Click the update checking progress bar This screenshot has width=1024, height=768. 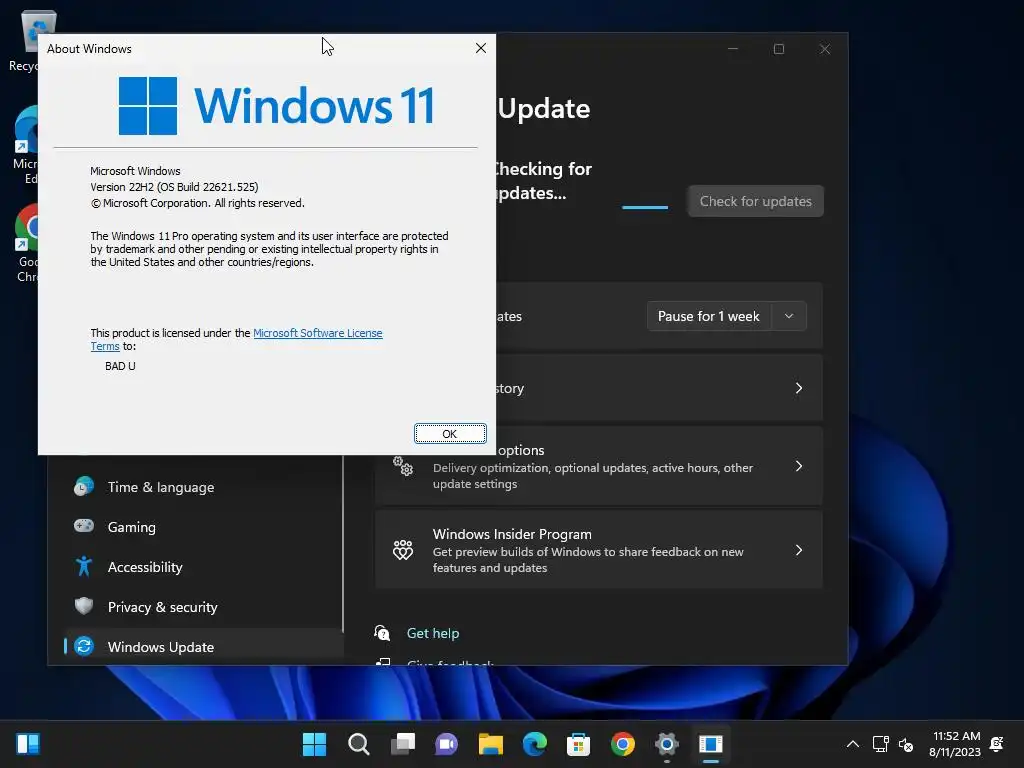coord(645,207)
